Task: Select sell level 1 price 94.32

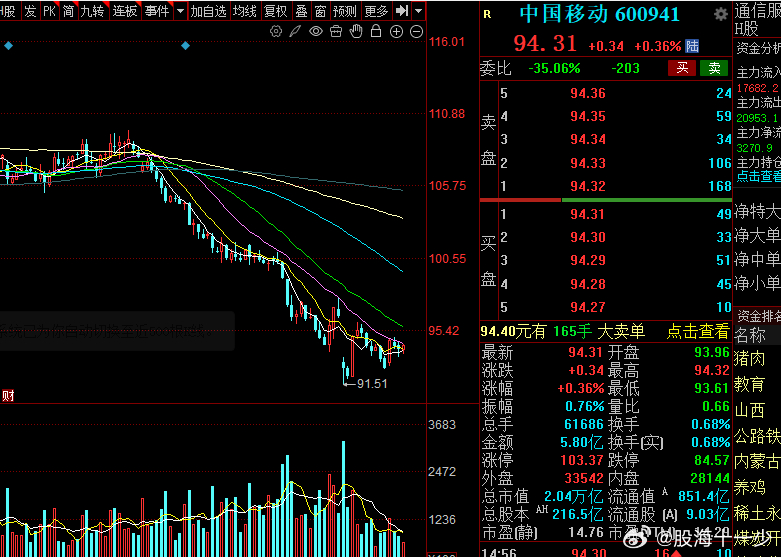Action: point(588,186)
